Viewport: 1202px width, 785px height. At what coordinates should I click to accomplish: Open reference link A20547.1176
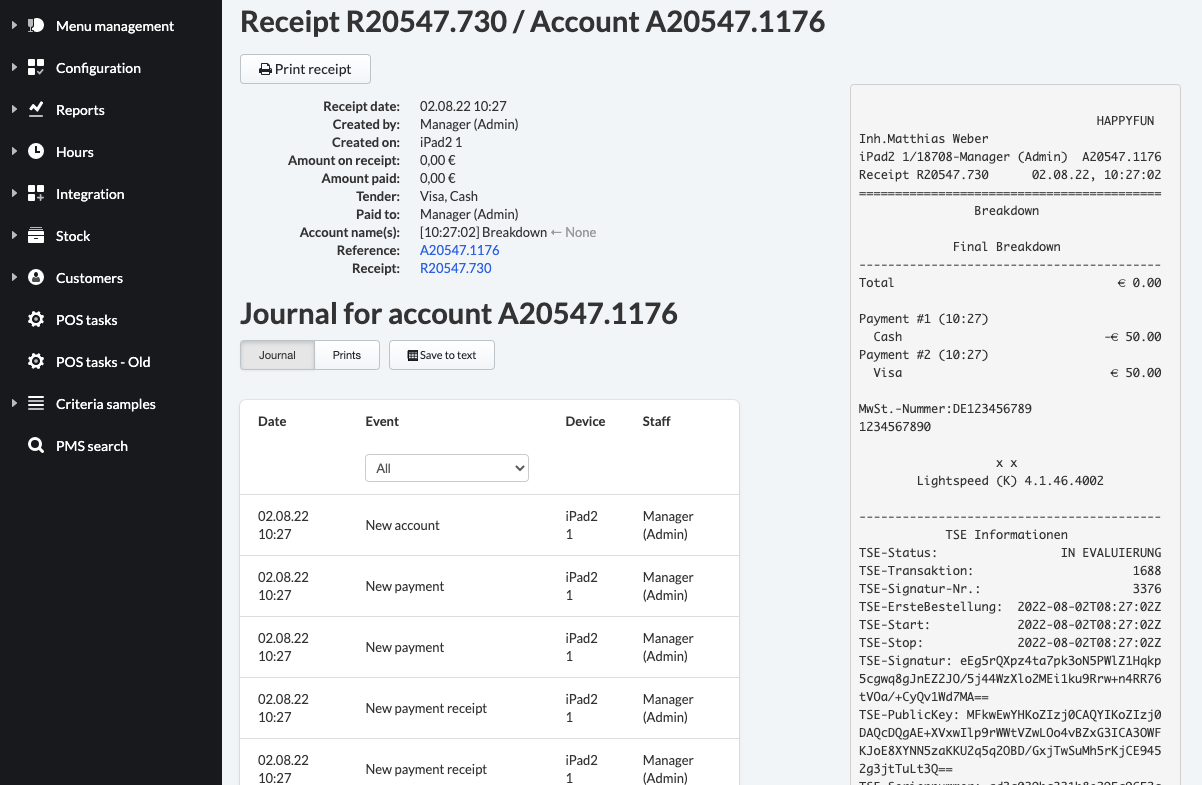459,250
